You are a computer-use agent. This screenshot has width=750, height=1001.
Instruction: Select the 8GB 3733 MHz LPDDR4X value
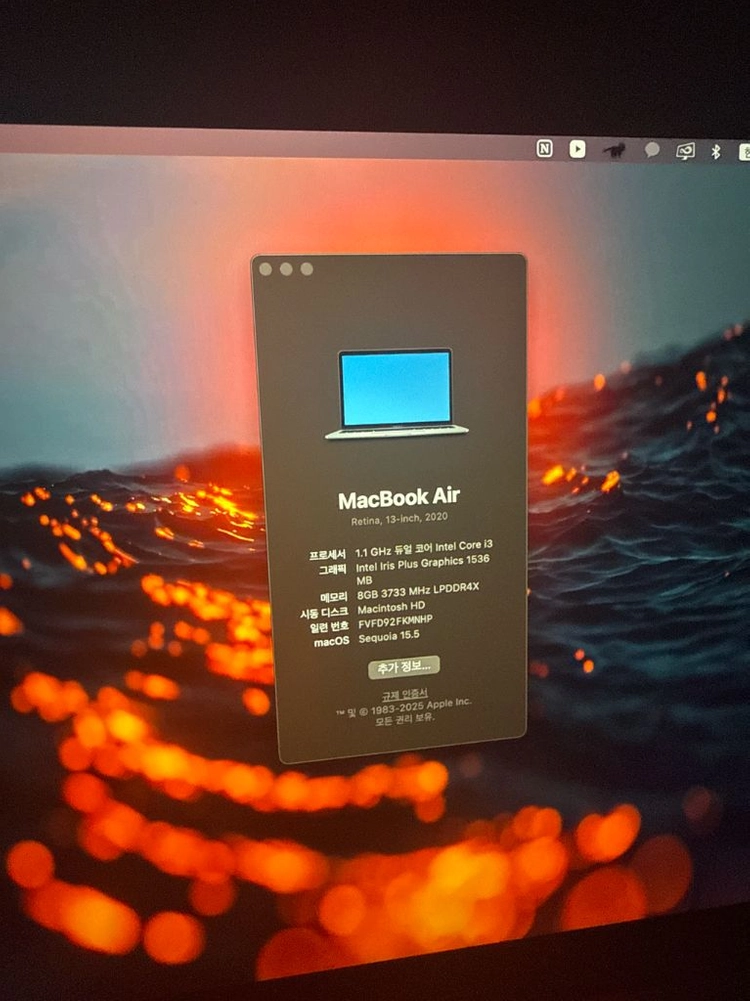(x=418, y=591)
